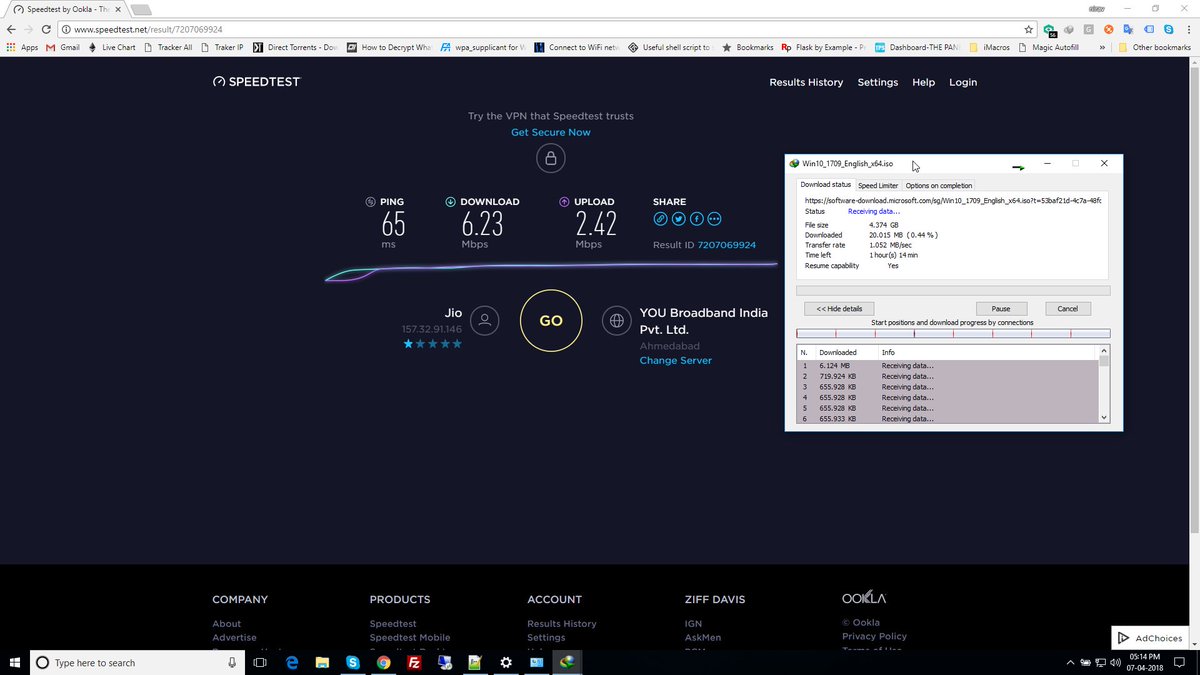Expand the bookmarks bar overflow chevron

coord(1102,47)
